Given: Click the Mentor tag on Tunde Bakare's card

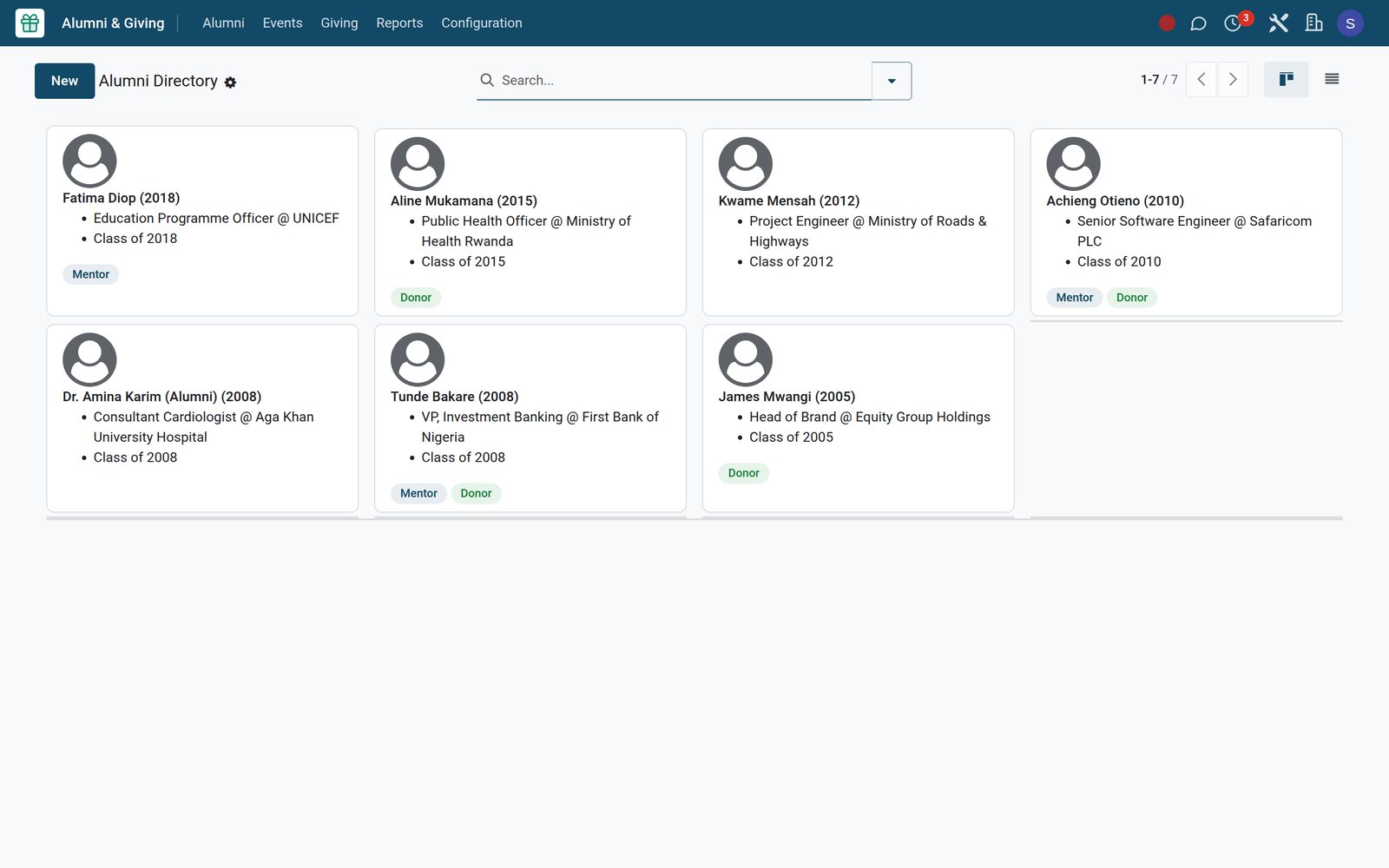Looking at the screenshot, I should (418, 493).
